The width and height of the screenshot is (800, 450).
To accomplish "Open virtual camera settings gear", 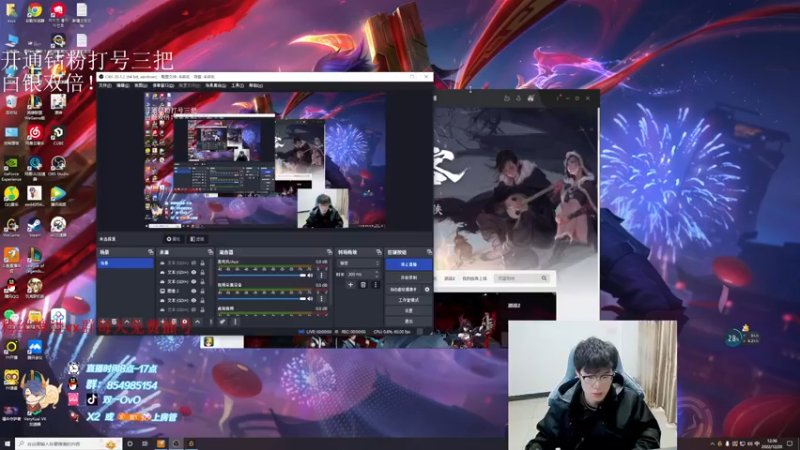I will [x=427, y=289].
